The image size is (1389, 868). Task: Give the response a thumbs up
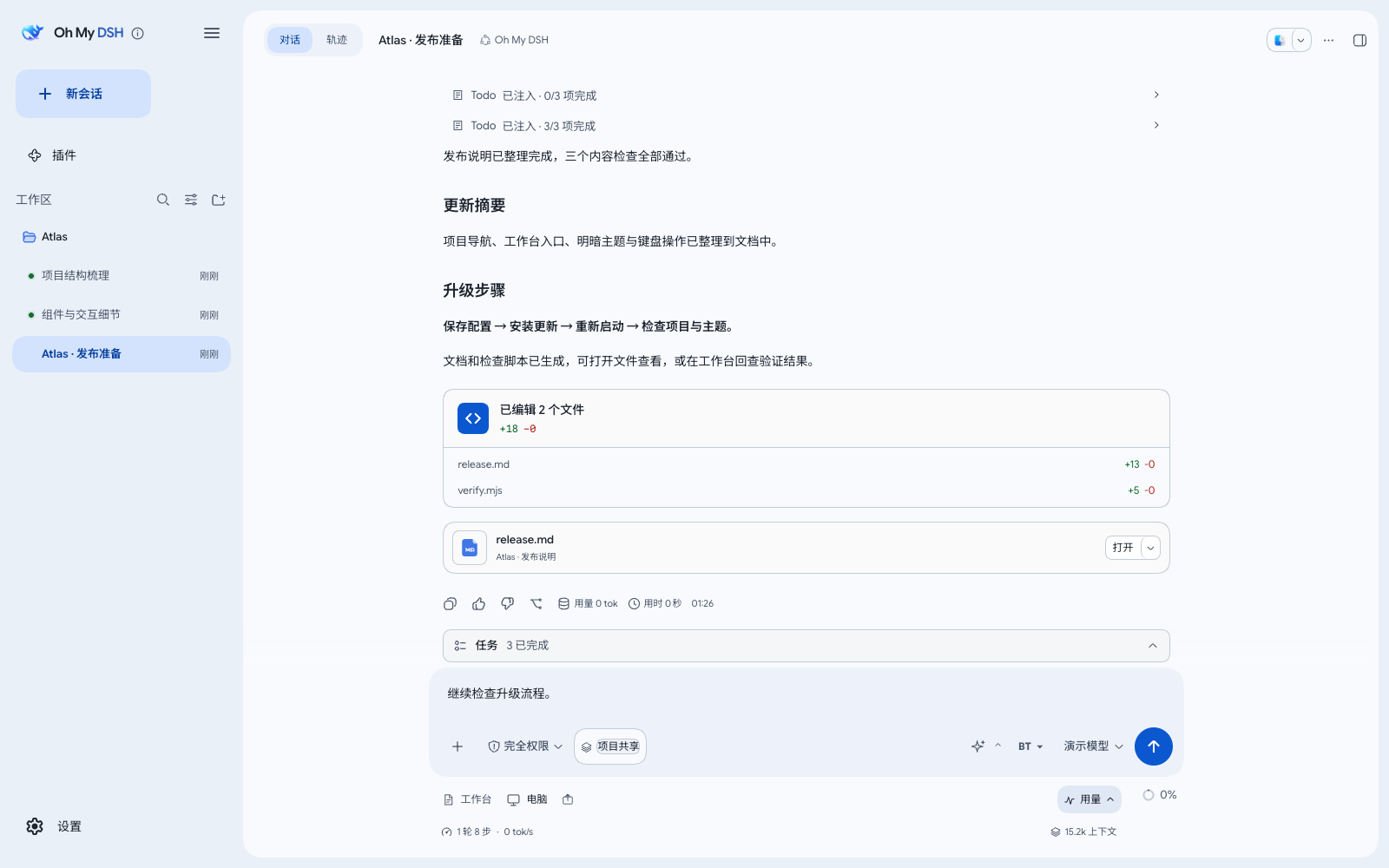[x=478, y=603]
